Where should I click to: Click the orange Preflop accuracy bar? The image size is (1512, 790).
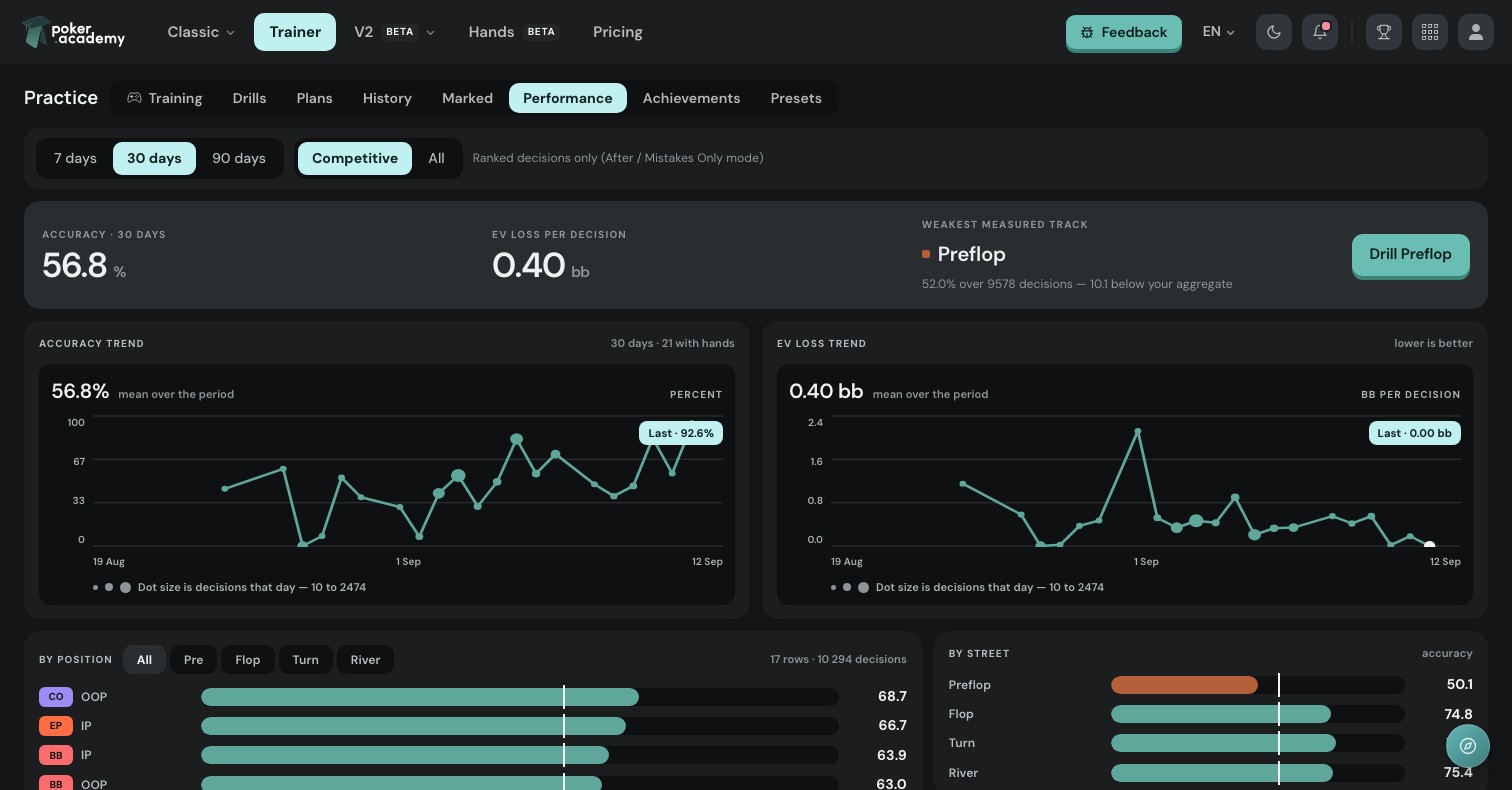click(x=1184, y=685)
